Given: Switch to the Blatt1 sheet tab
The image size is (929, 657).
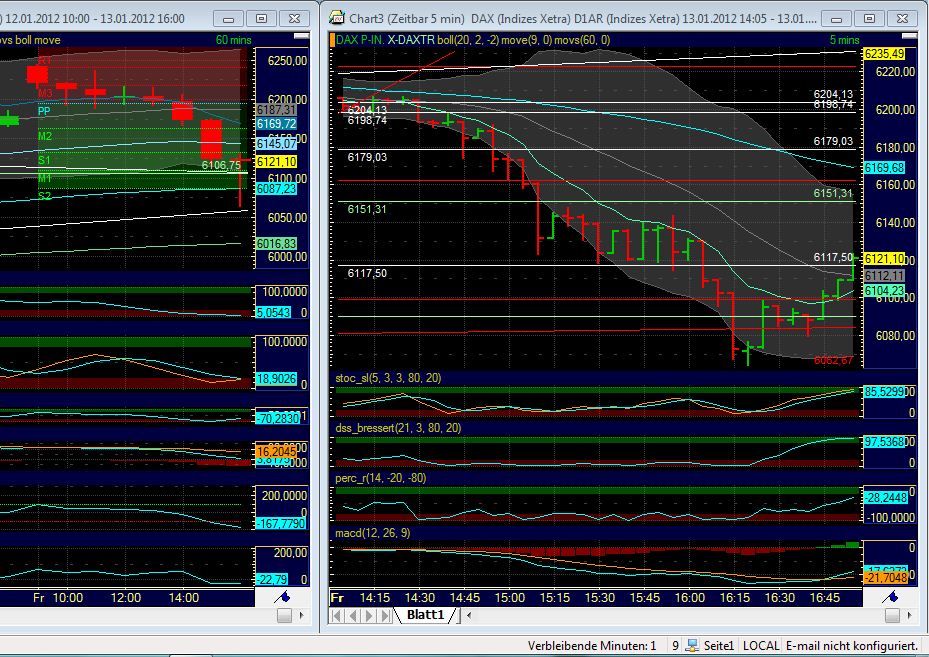Looking at the screenshot, I should (x=424, y=615).
